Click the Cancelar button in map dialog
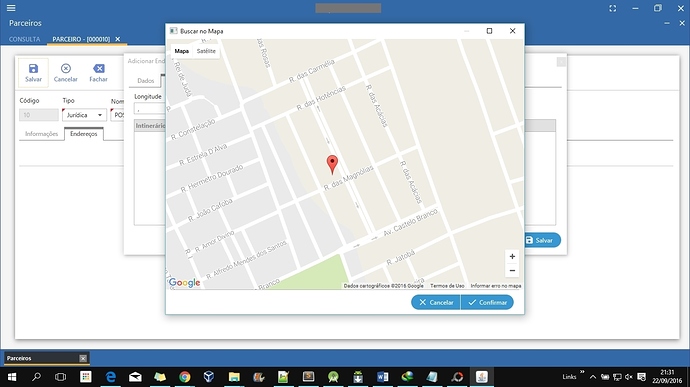690x387 pixels. point(436,302)
